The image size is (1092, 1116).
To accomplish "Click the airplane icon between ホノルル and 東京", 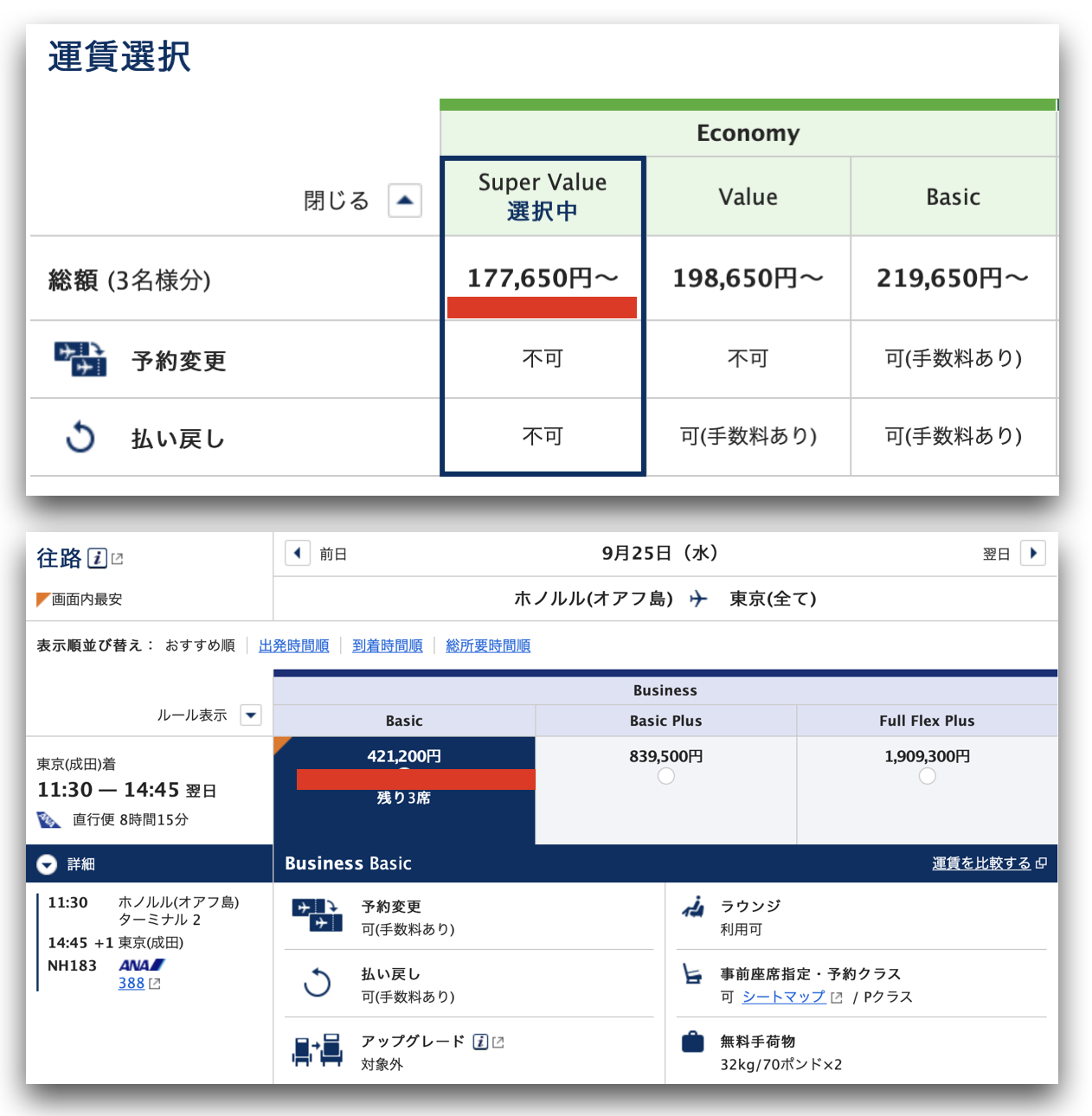I will (x=699, y=599).
